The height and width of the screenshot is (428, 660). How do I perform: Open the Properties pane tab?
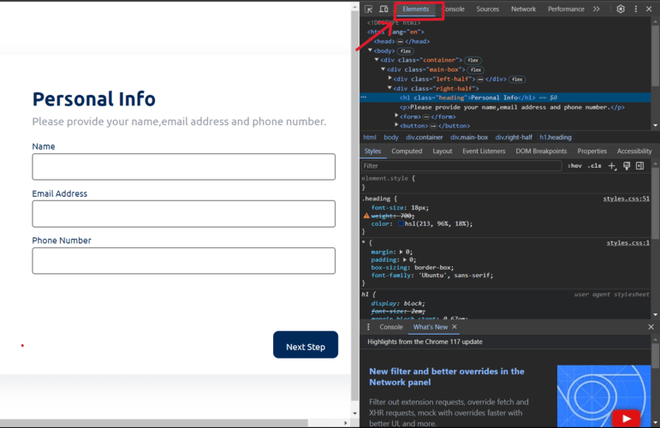point(592,151)
